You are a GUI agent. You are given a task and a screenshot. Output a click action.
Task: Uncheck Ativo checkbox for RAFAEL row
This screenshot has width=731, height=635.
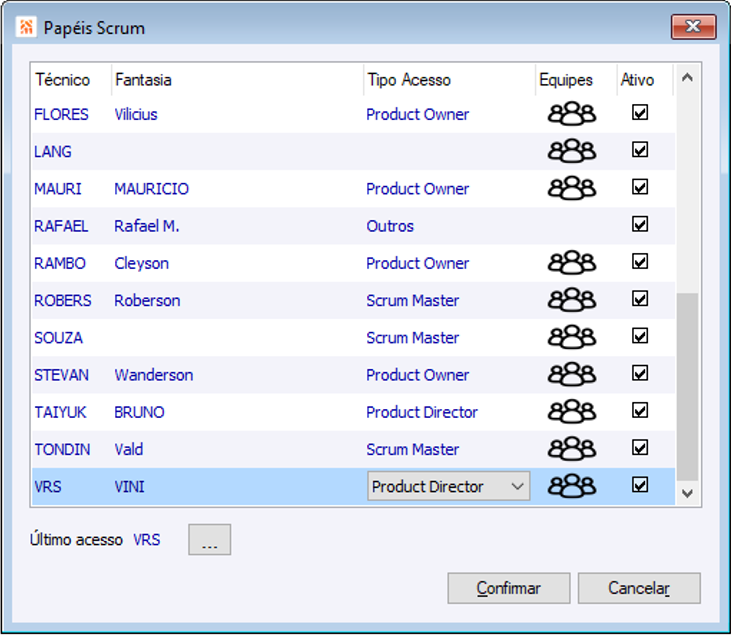click(640, 225)
